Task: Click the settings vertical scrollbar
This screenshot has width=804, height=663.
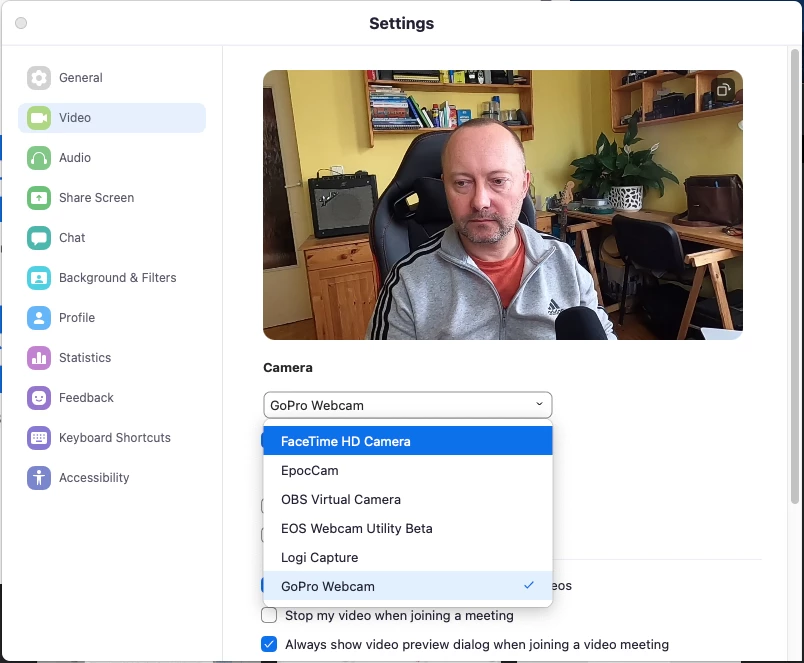Action: pos(795,277)
